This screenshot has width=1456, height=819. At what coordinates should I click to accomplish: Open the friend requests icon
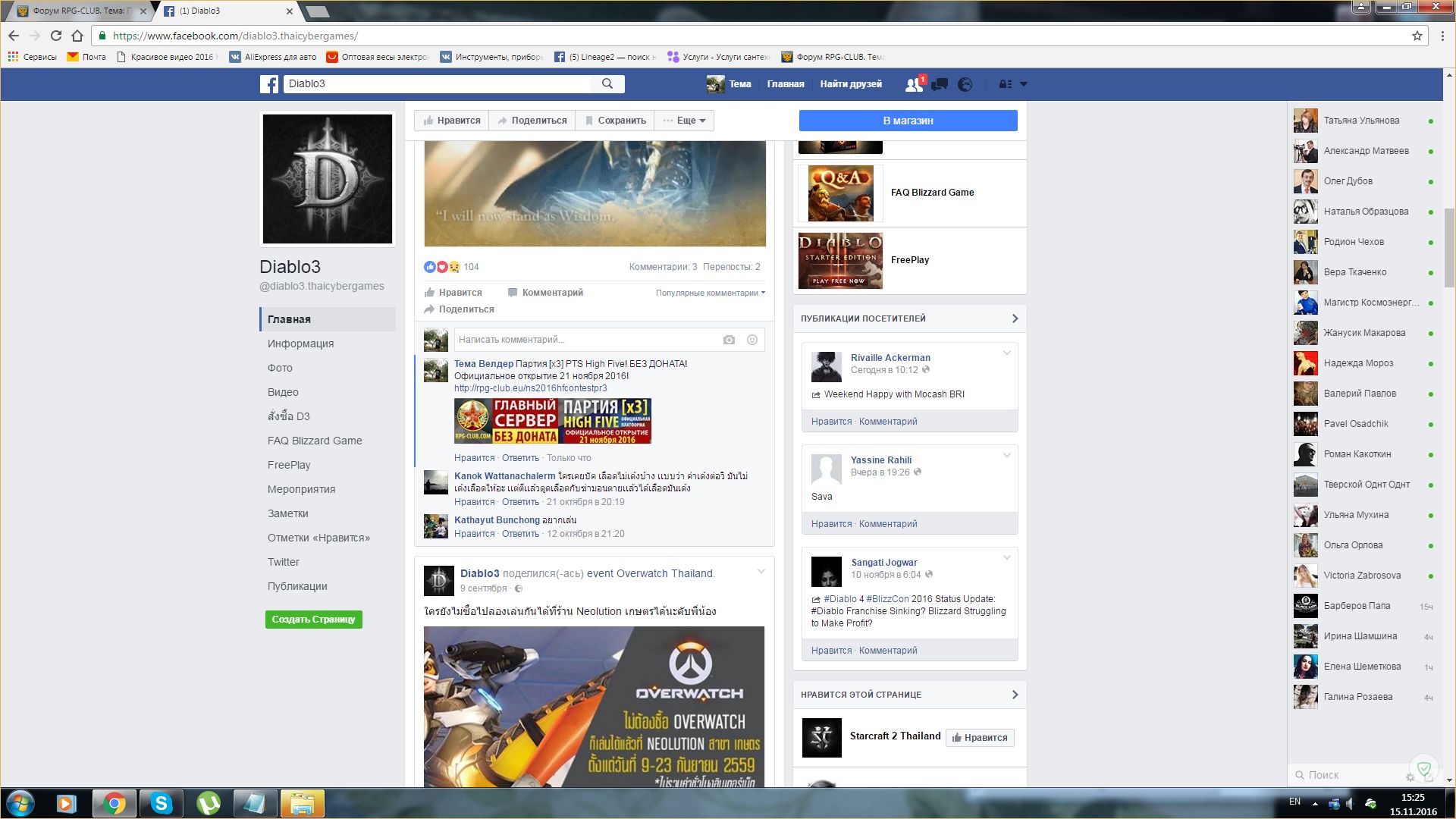pyautogui.click(x=914, y=84)
